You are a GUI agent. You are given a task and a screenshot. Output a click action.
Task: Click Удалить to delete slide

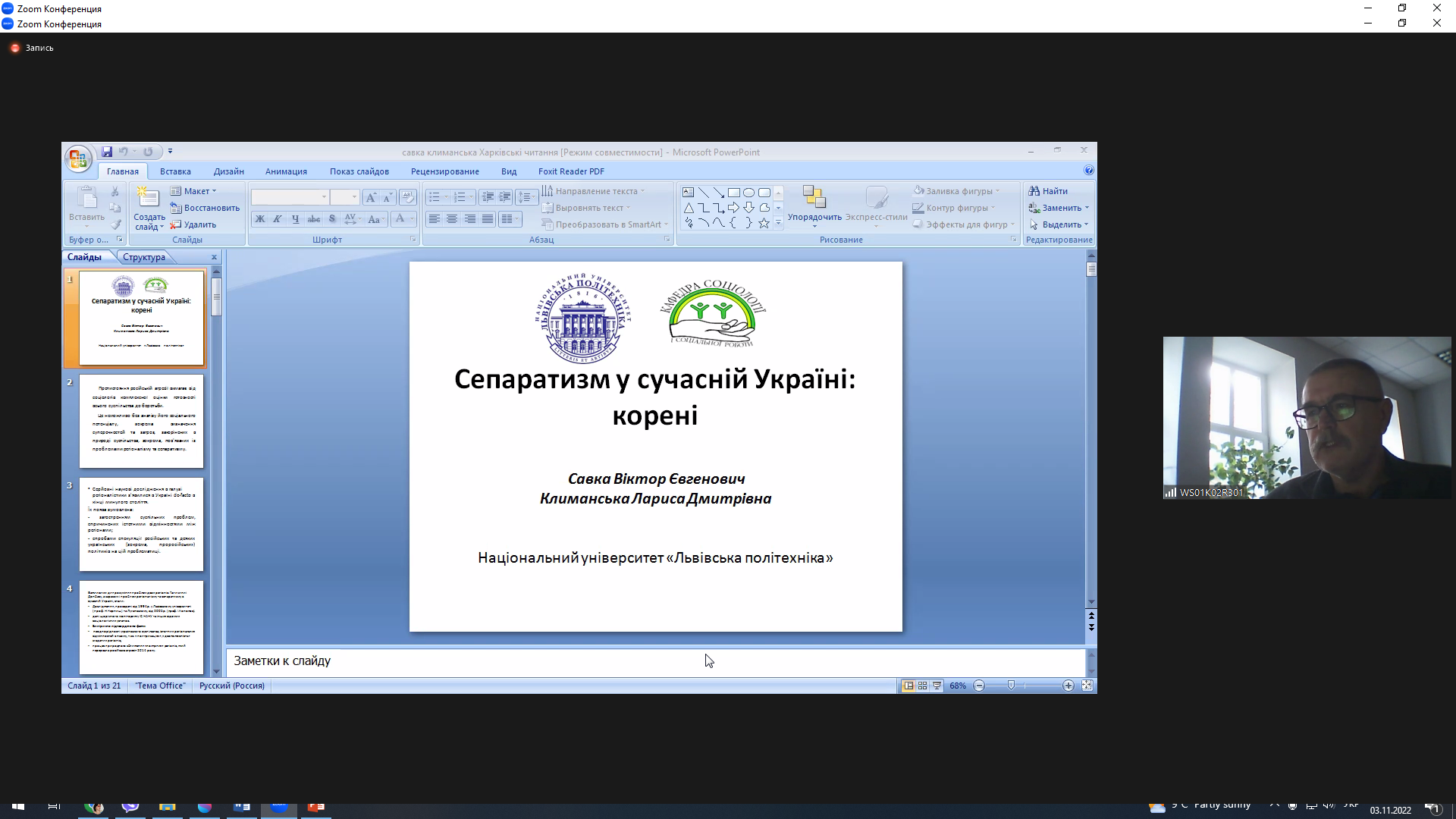point(193,224)
